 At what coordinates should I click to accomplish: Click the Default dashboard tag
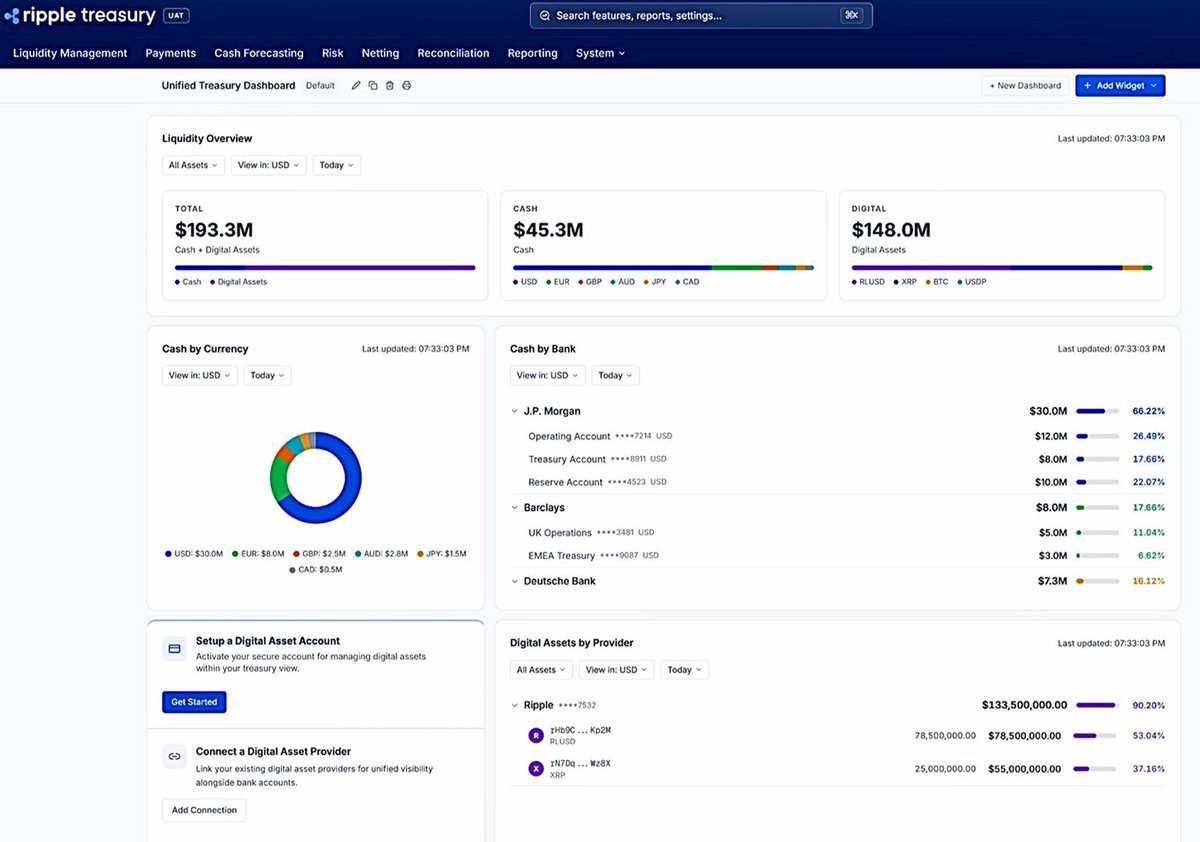pos(320,86)
